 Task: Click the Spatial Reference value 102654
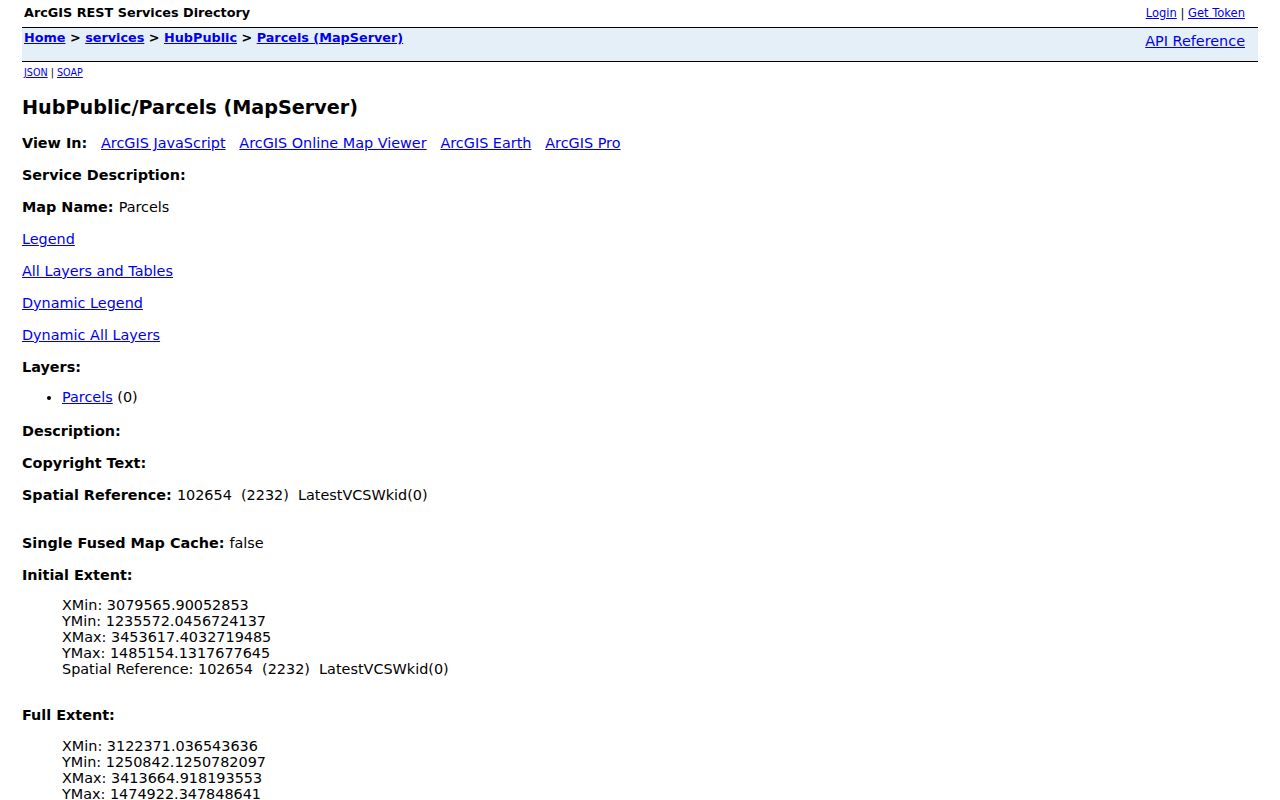point(204,495)
